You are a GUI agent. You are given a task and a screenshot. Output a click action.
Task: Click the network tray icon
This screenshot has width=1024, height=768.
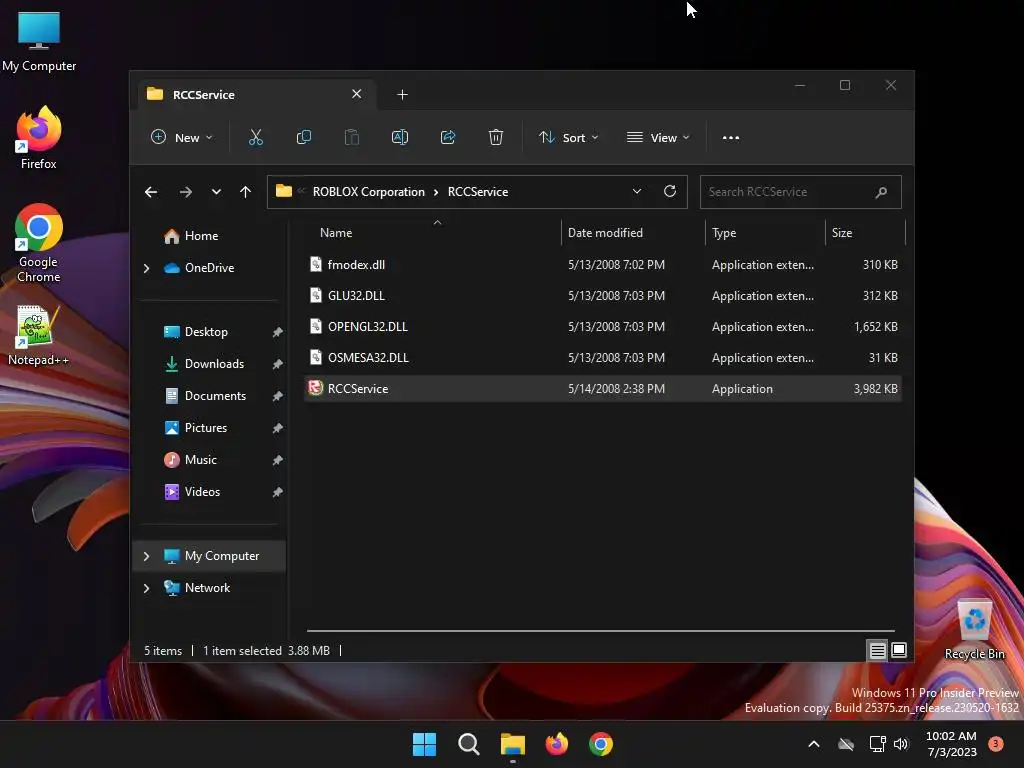coord(877,744)
